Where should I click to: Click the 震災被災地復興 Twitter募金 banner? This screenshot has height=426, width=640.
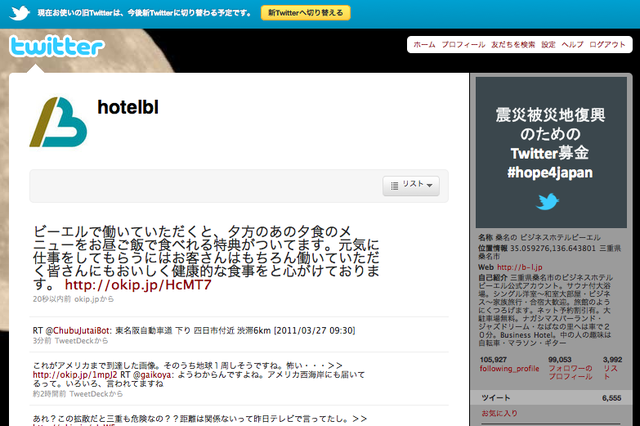[x=551, y=152]
